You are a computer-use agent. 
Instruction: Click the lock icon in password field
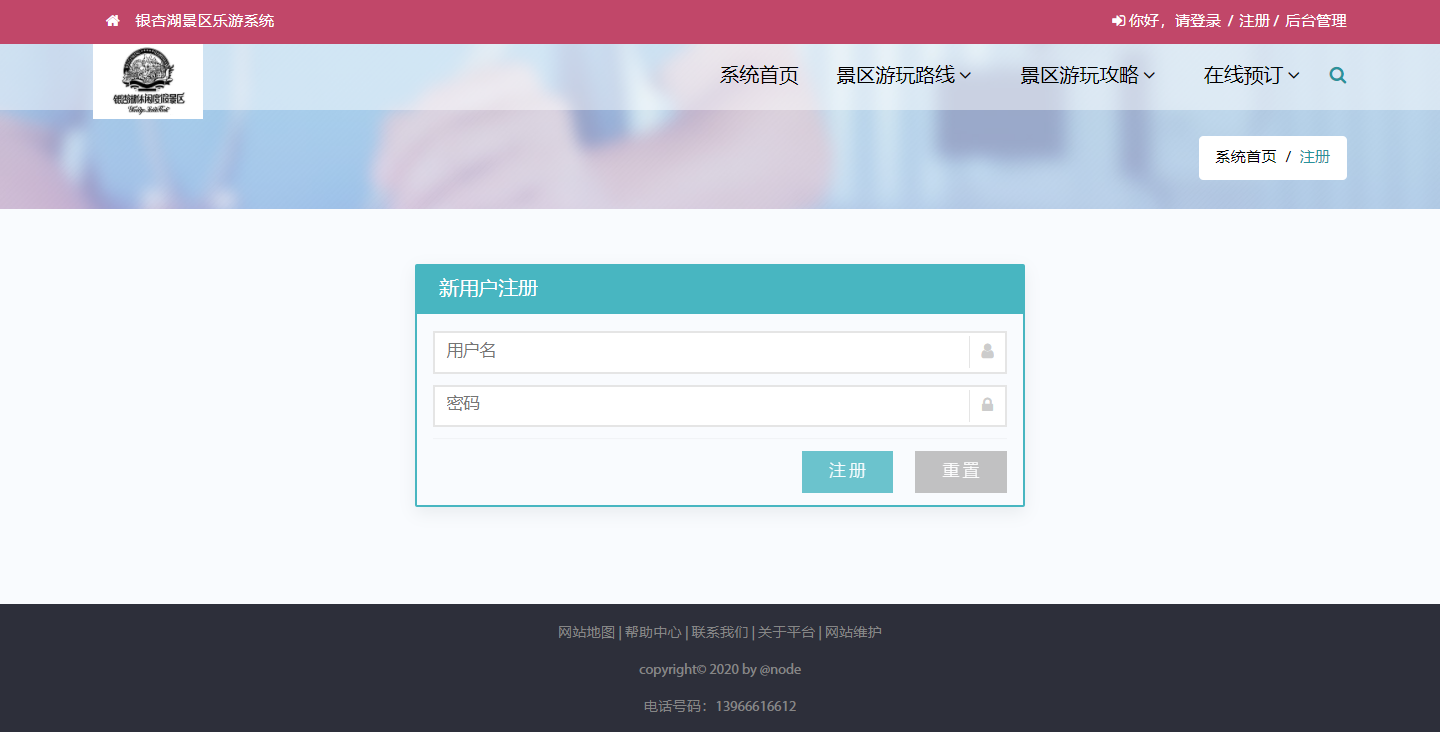pyautogui.click(x=987, y=405)
